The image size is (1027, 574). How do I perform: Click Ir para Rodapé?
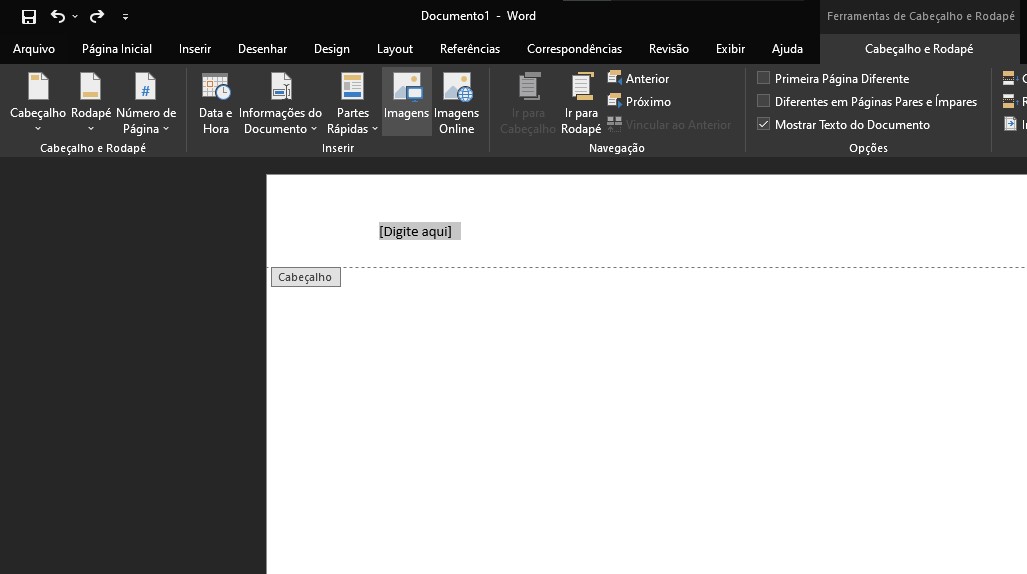pos(581,103)
